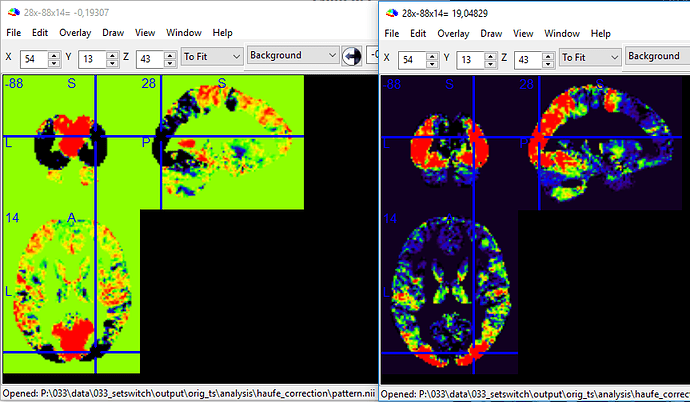Viewport: 690px width, 402px height.
Task: Open Edit menu in left window
Action: [40, 33]
